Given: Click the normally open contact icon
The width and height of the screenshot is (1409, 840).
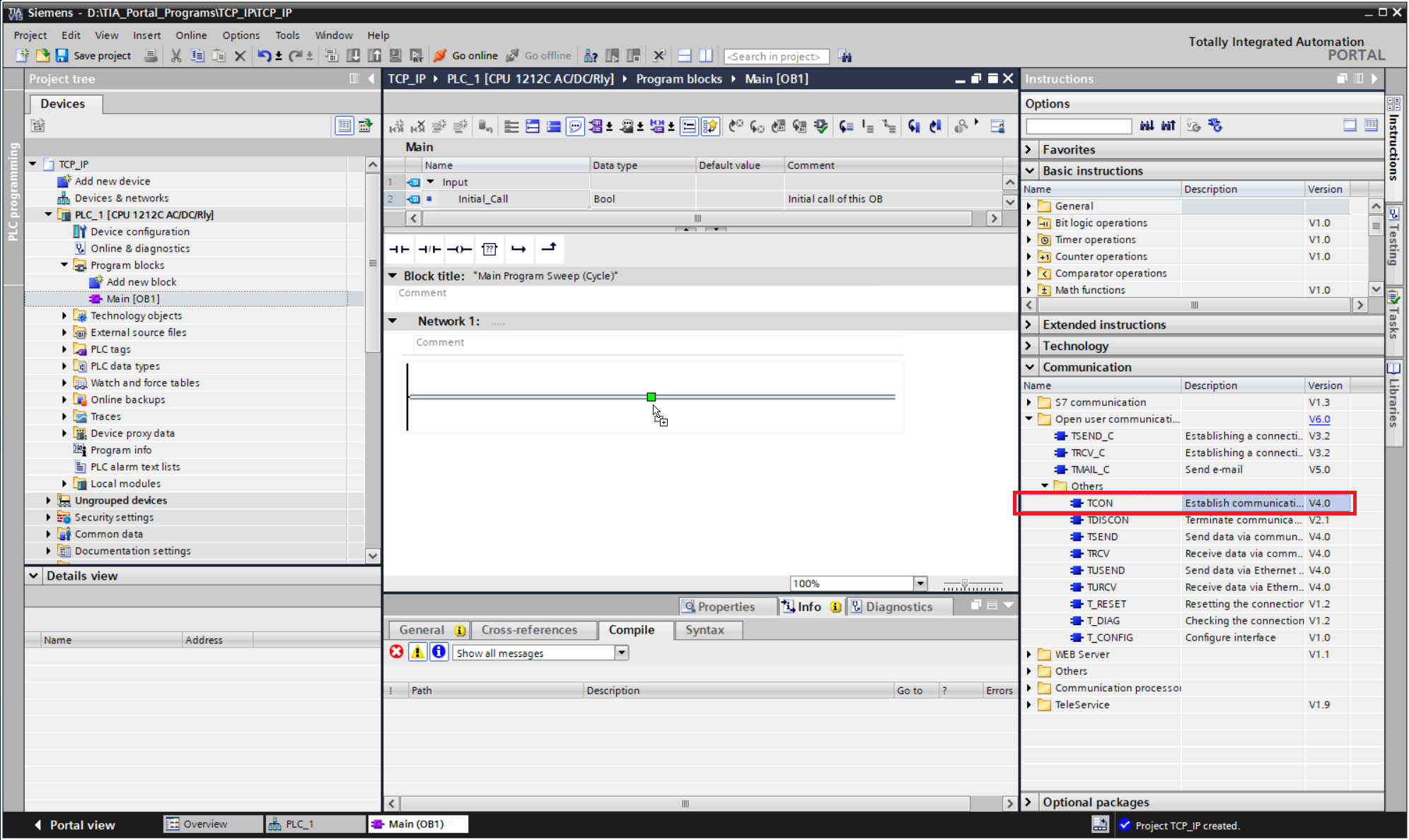Looking at the screenshot, I should click(400, 249).
